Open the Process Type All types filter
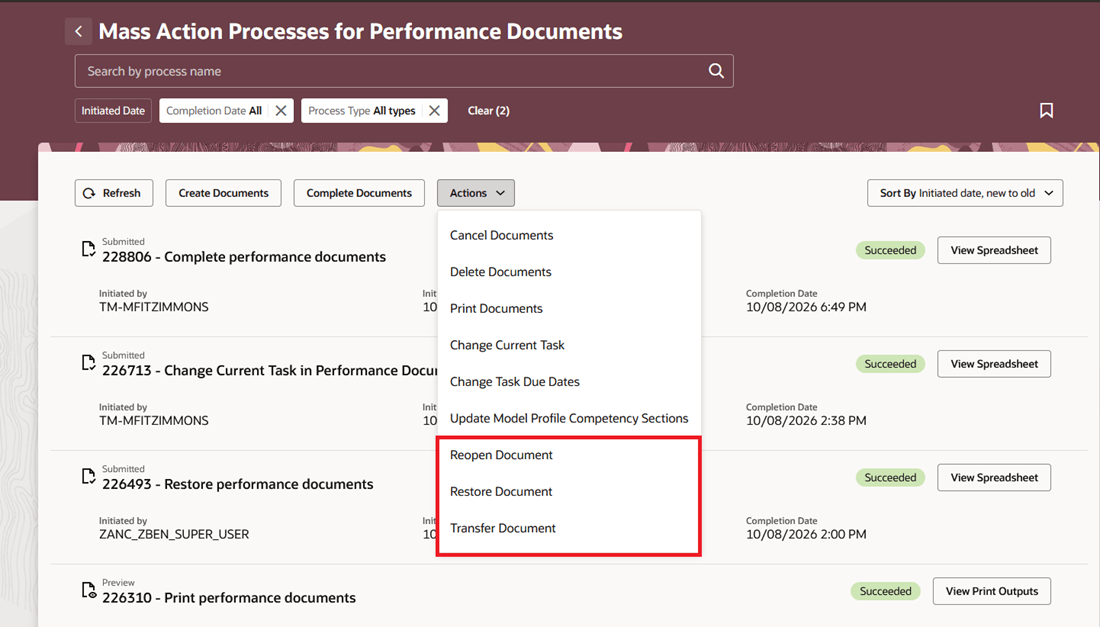1100x627 pixels. pos(362,111)
